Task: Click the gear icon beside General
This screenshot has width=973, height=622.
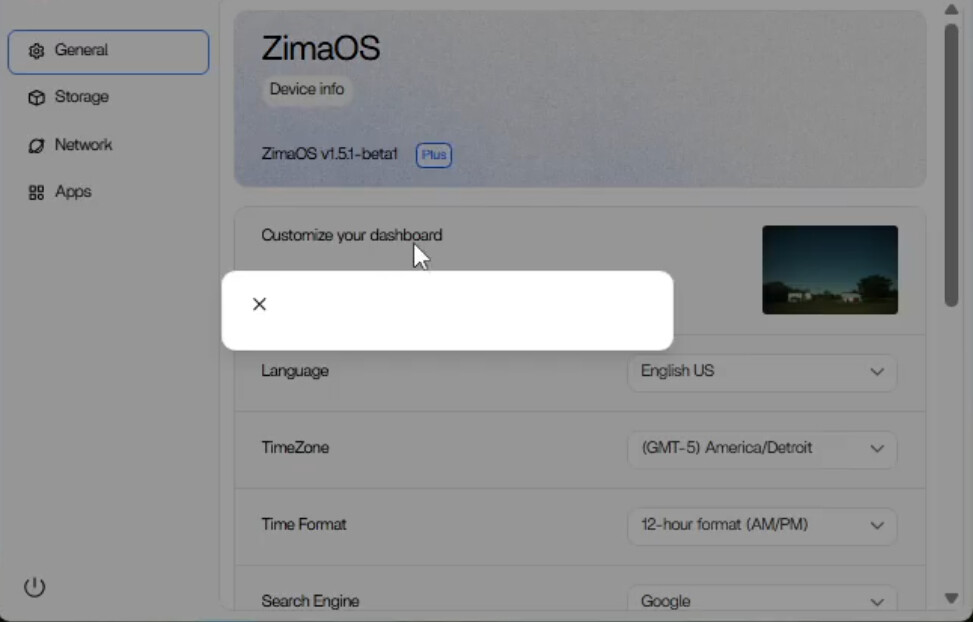Action: 37,51
